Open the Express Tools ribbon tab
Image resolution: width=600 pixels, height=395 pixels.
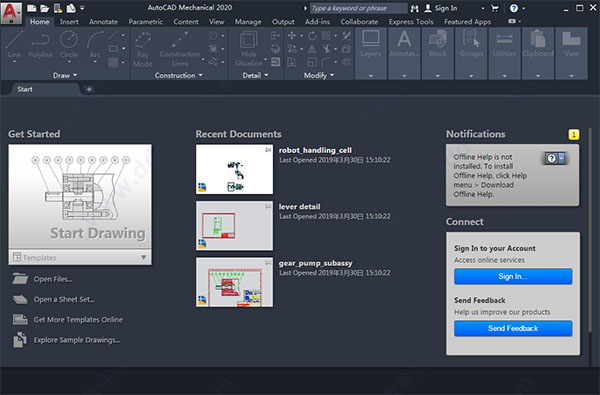[411, 22]
